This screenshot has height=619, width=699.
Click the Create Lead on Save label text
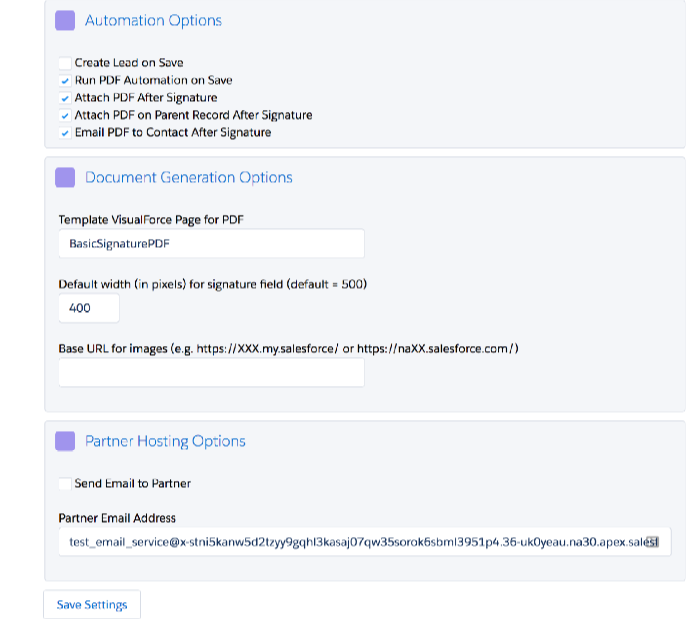pyautogui.click(x=129, y=63)
